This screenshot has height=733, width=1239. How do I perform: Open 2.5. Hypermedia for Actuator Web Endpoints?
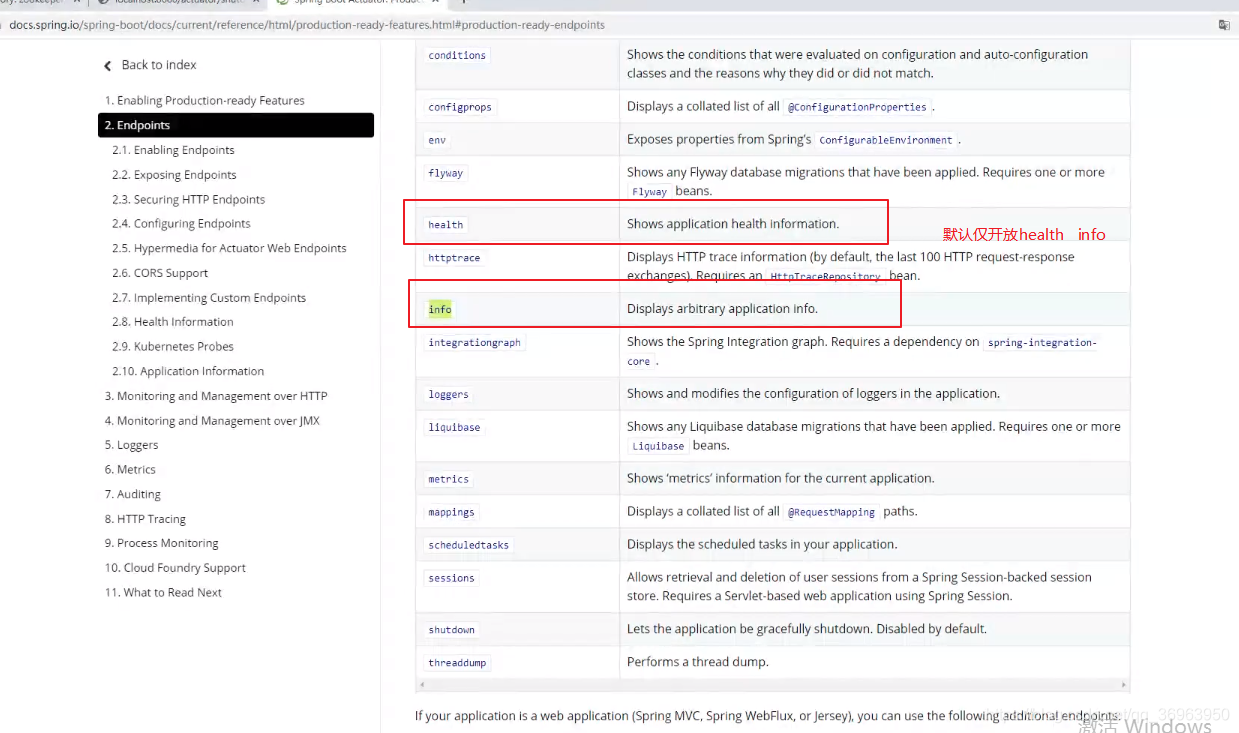point(229,248)
